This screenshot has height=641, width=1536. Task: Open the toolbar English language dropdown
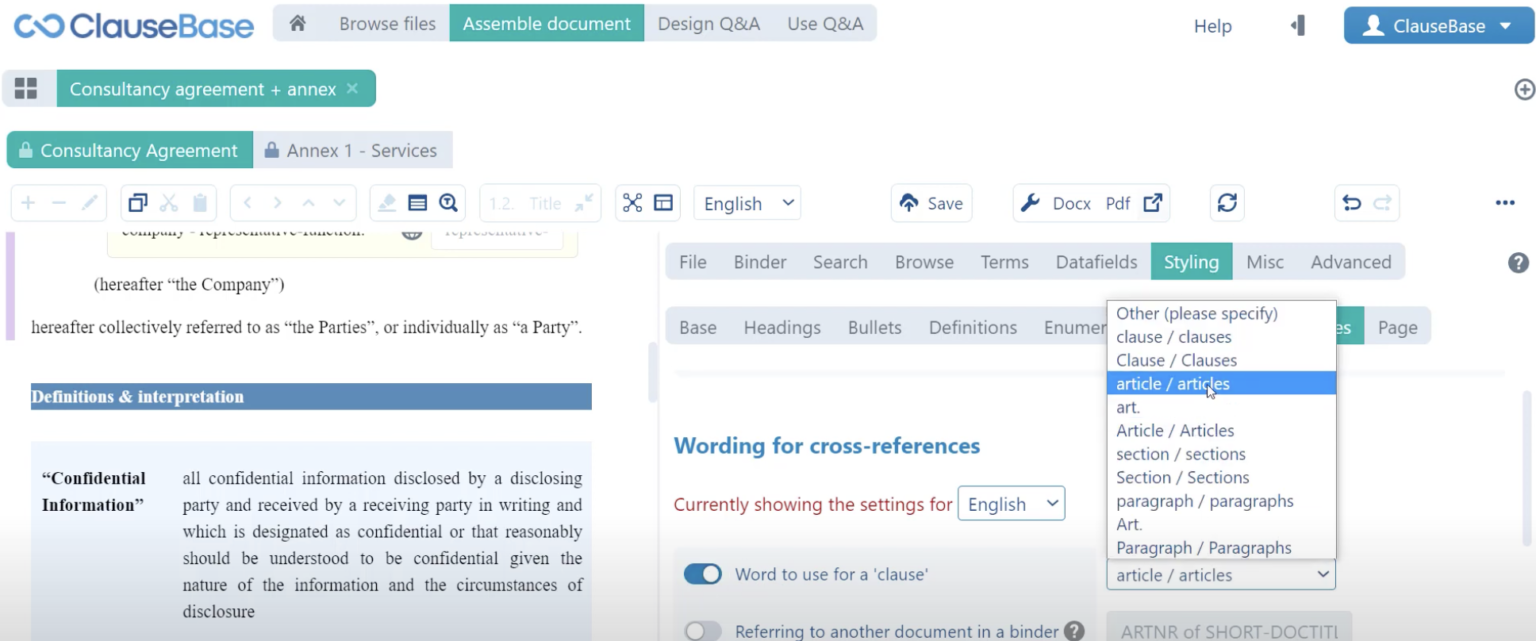pyautogui.click(x=748, y=203)
